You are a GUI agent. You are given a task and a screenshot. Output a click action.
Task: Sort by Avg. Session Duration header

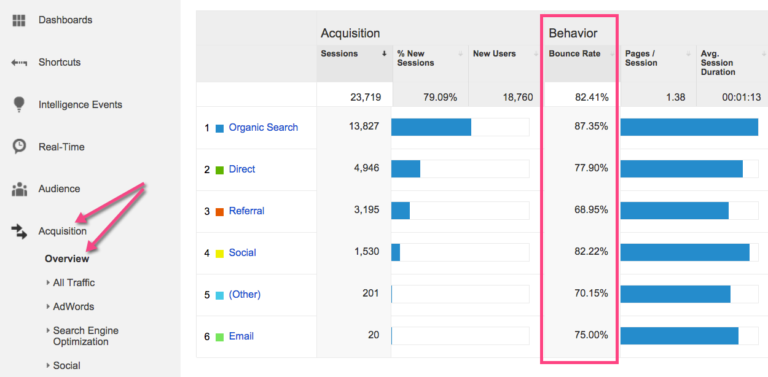(x=733, y=63)
